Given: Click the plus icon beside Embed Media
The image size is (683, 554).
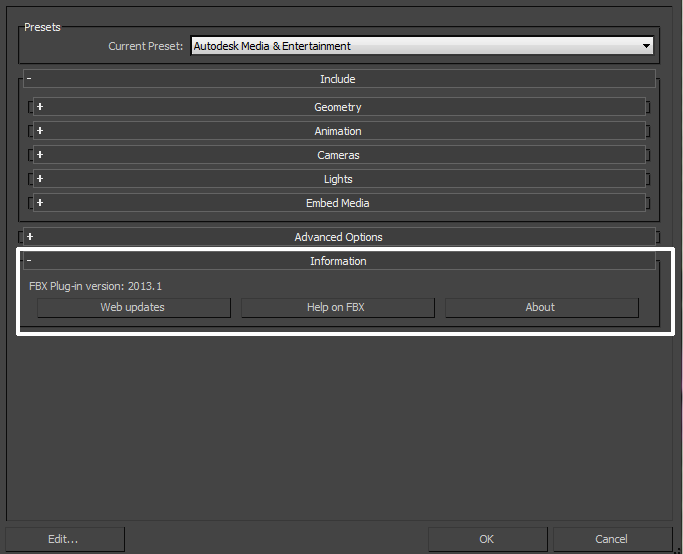Looking at the screenshot, I should click(40, 203).
